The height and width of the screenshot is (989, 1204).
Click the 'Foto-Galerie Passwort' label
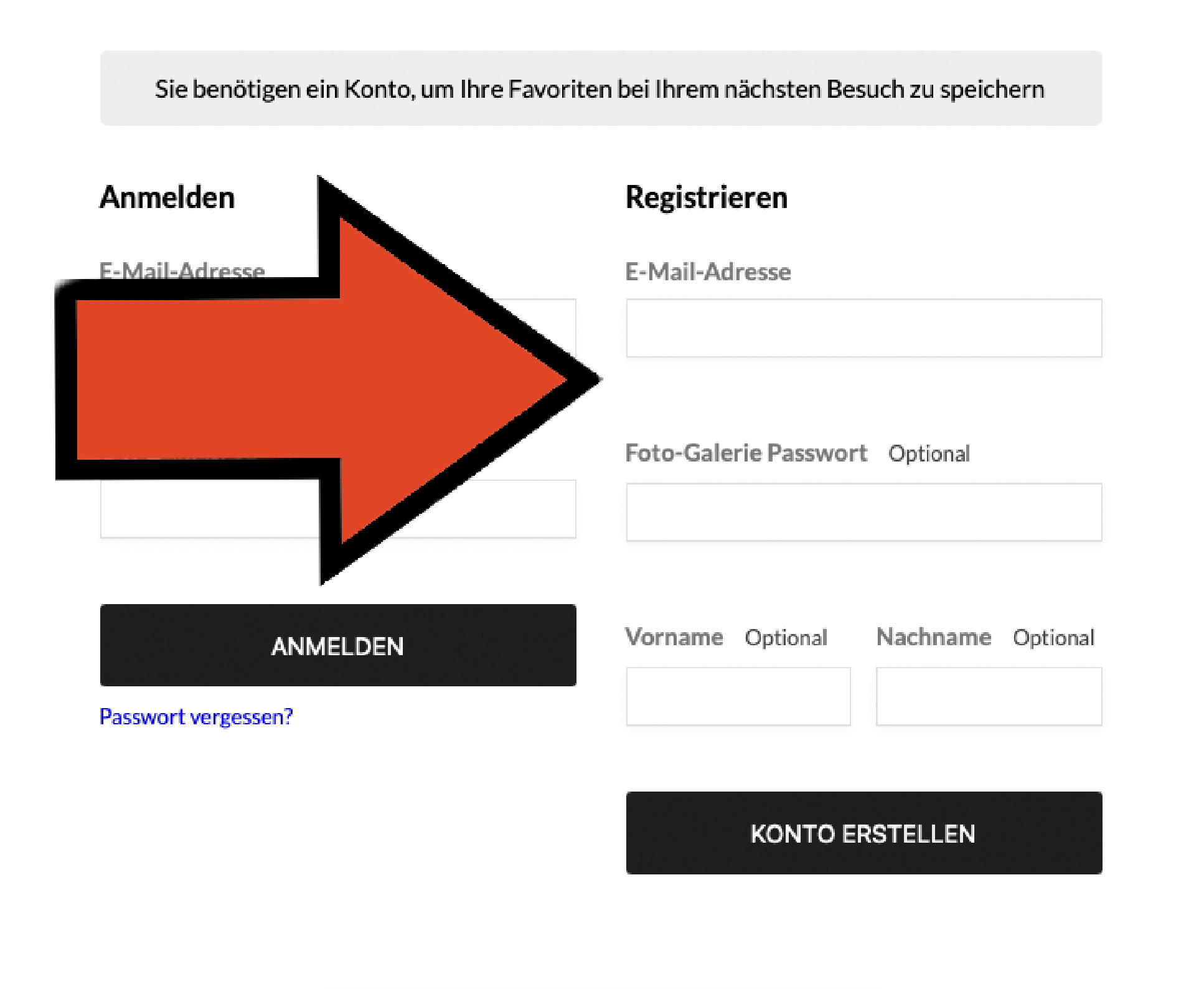746,453
